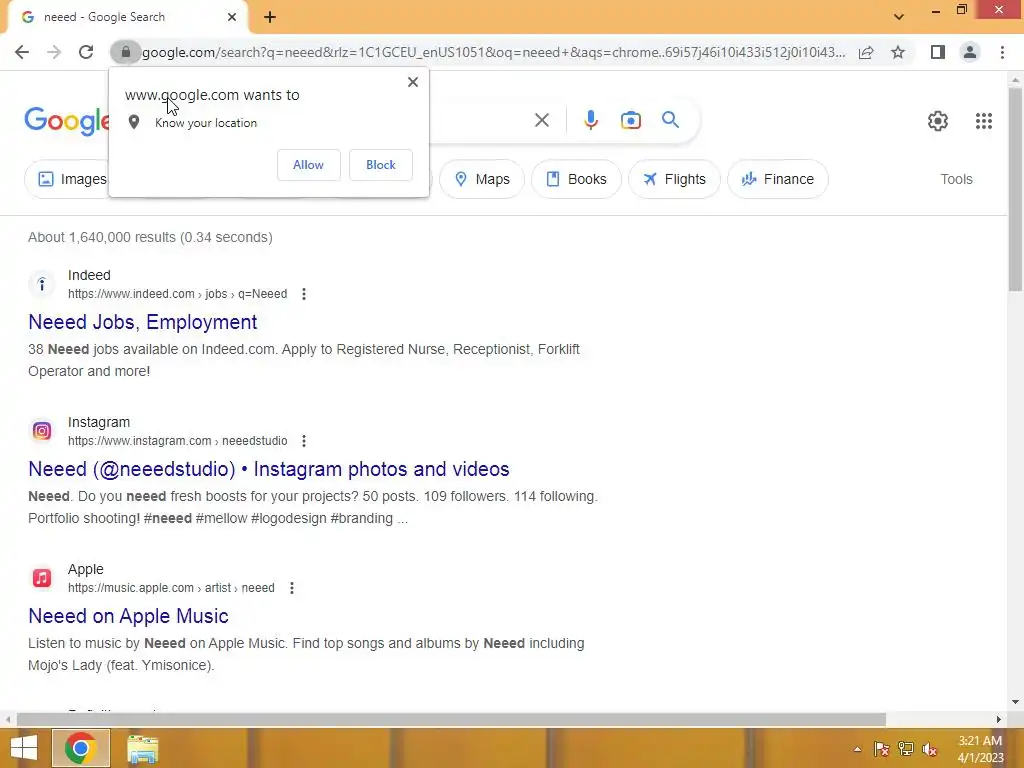Image resolution: width=1024 pixels, height=768 pixels.
Task: Click the indeed.com jobs URL breadcrumb
Action: (177, 294)
